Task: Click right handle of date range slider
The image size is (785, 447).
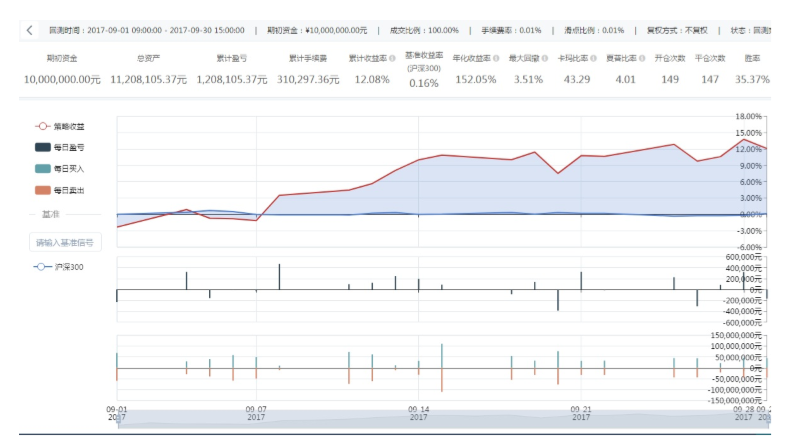Action: 768,422
